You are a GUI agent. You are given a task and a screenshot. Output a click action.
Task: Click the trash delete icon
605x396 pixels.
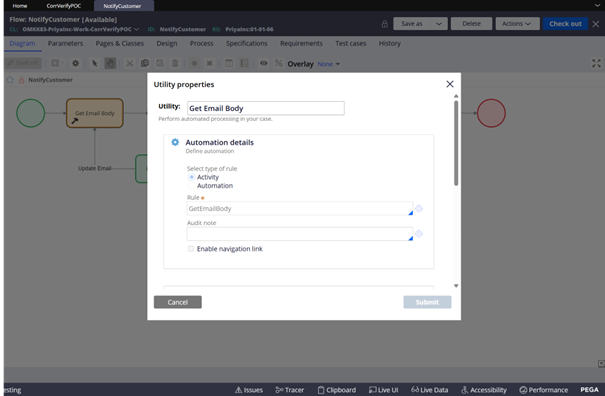click(x=175, y=63)
